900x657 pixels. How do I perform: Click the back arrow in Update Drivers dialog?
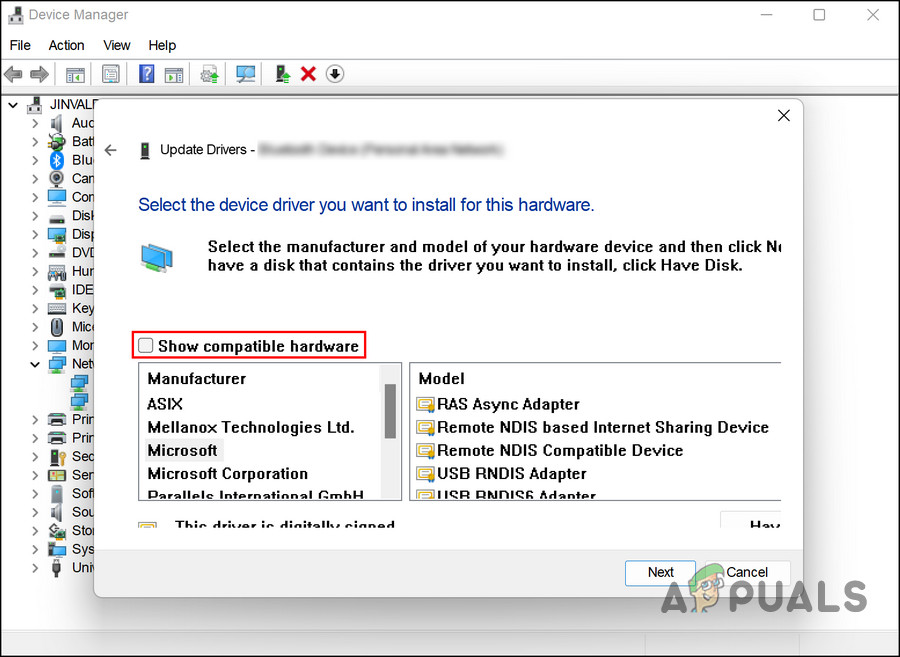click(111, 150)
